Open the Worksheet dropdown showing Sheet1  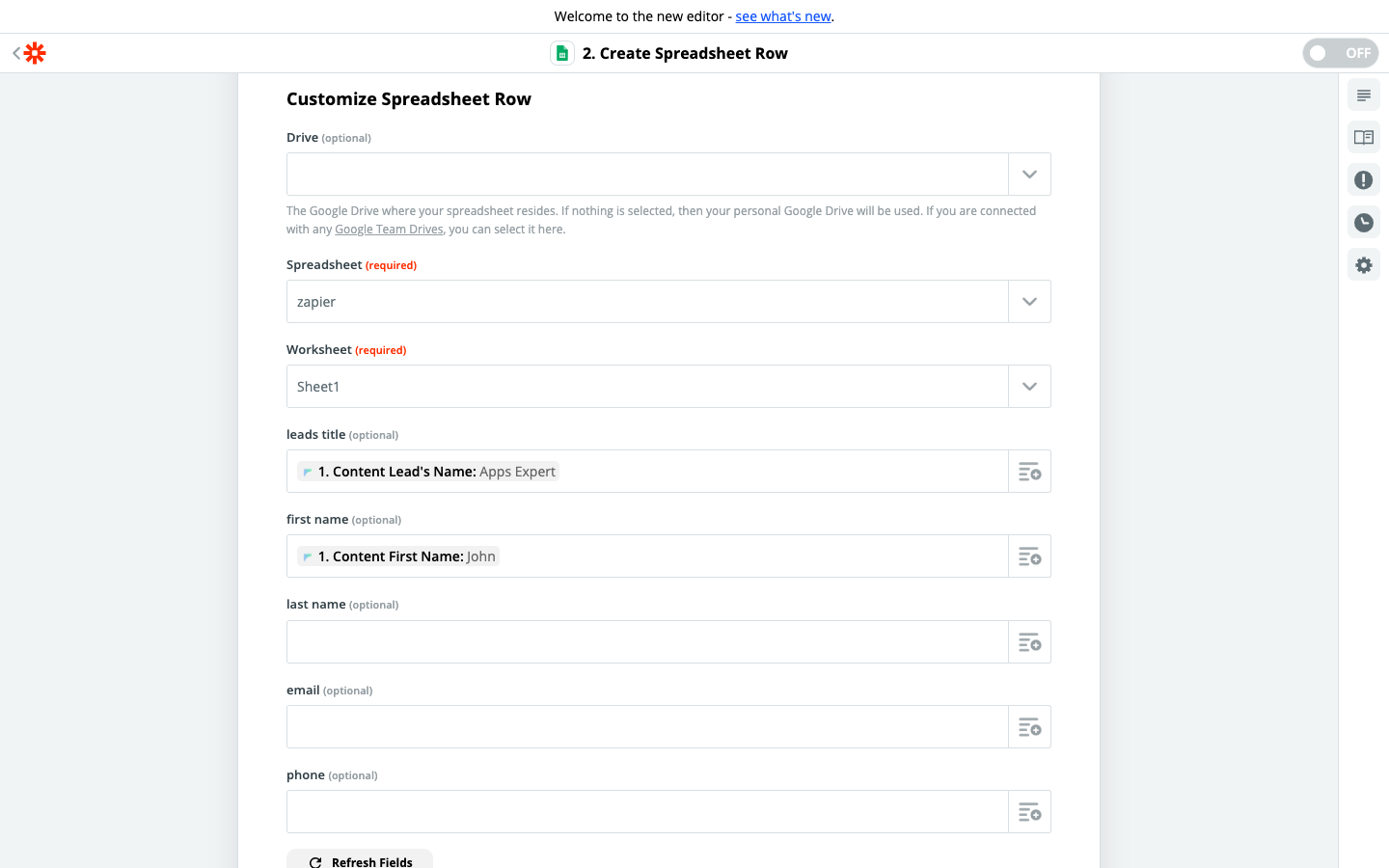coord(1029,387)
